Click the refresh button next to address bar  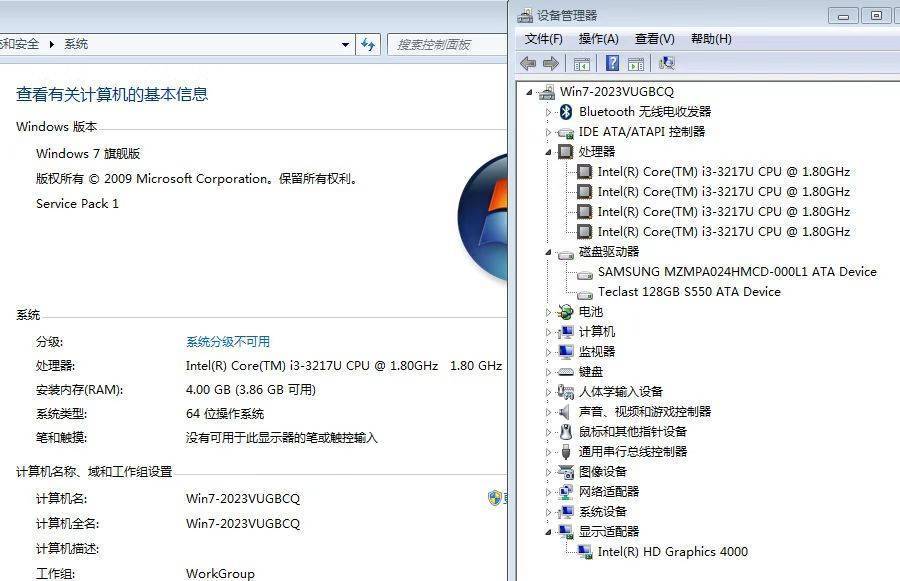(368, 44)
